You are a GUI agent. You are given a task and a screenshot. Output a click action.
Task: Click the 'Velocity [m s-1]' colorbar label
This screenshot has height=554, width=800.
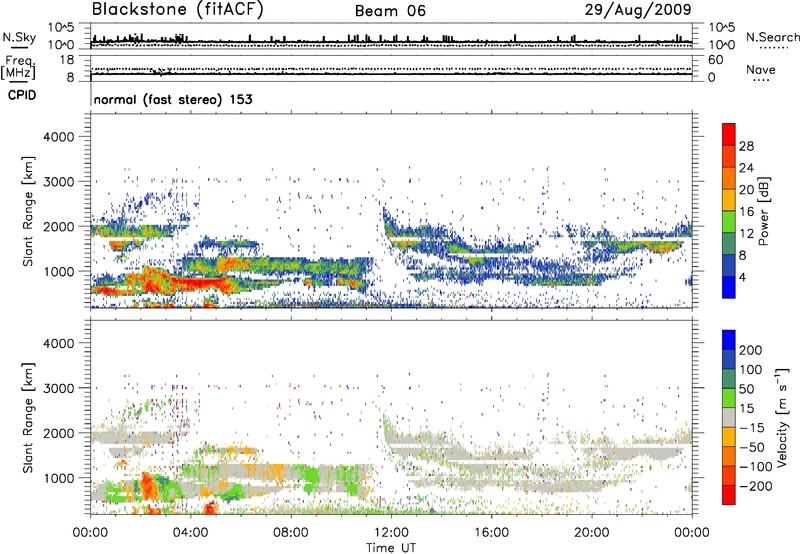pyautogui.click(x=782, y=417)
